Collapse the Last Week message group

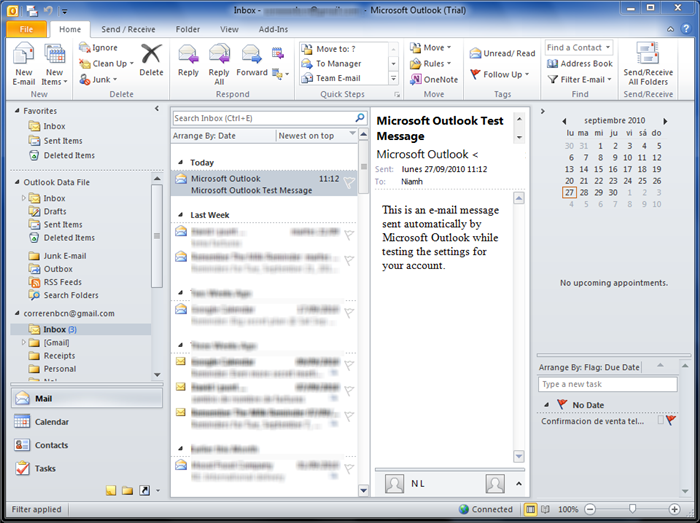point(180,215)
